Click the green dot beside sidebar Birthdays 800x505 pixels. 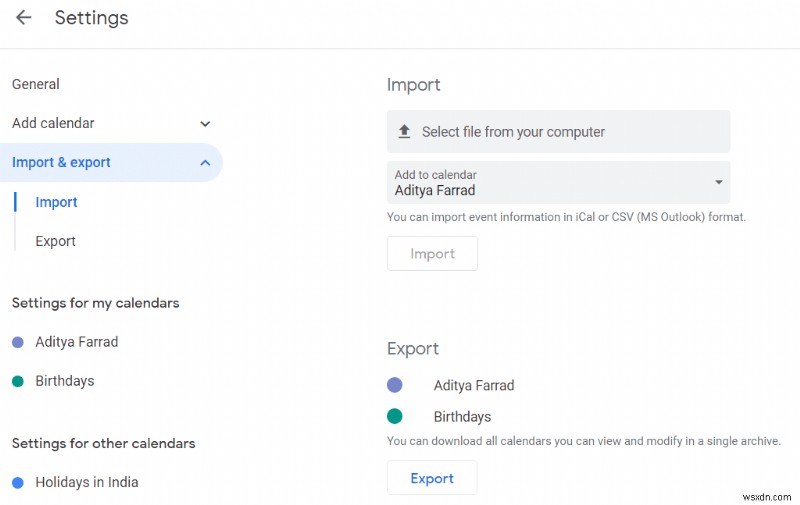pos(18,381)
